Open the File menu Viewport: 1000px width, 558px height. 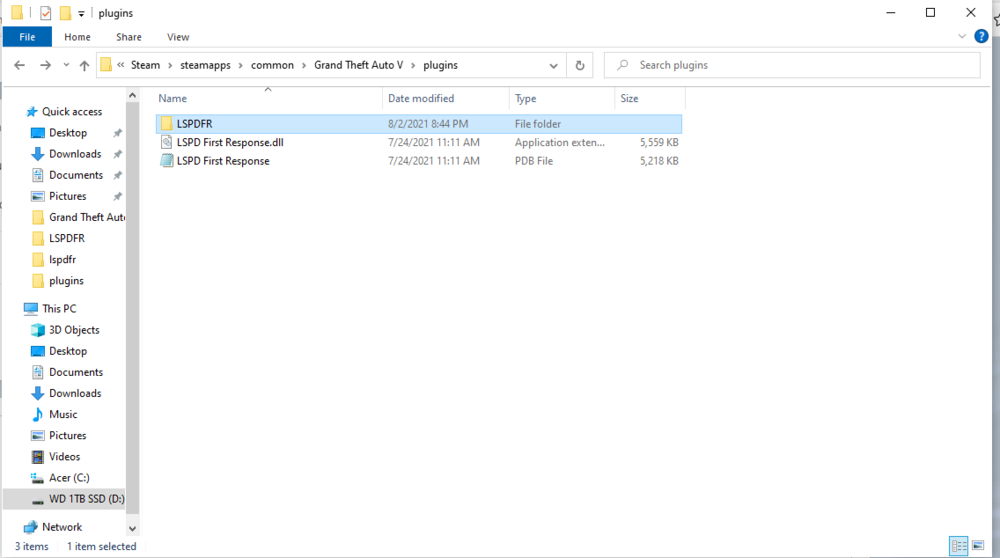point(27,37)
